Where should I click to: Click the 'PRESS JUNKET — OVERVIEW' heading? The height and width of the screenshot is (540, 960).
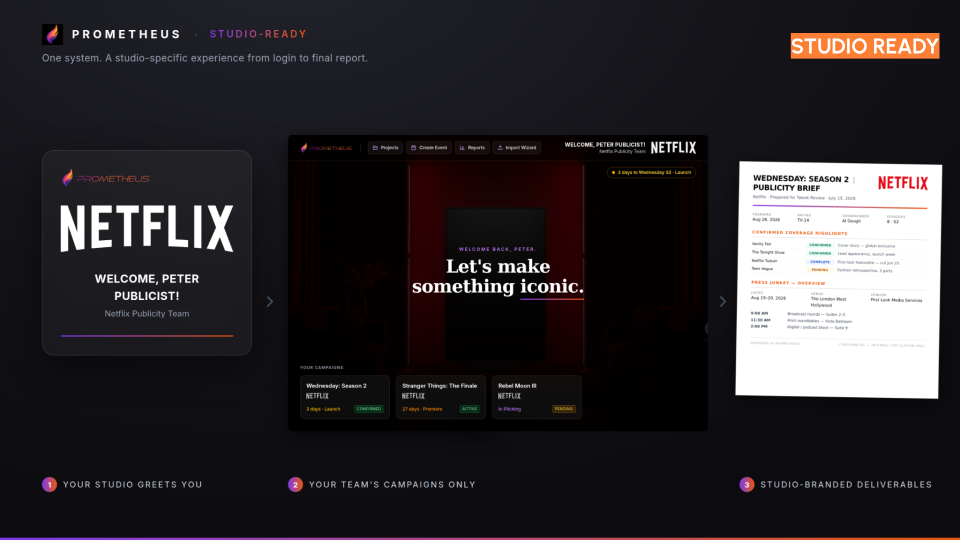coord(788,283)
